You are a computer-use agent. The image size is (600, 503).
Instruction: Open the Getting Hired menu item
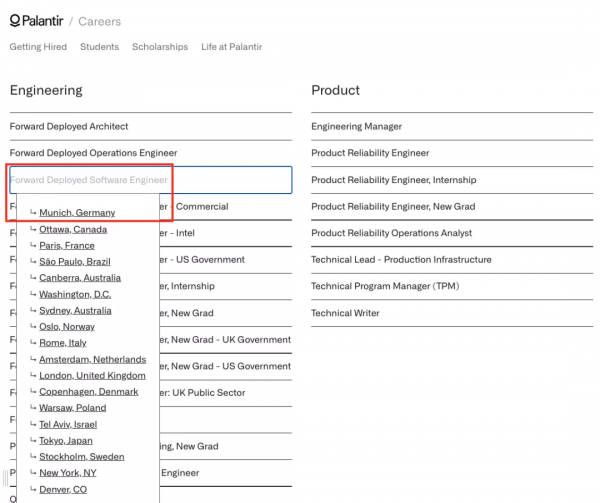click(x=38, y=47)
